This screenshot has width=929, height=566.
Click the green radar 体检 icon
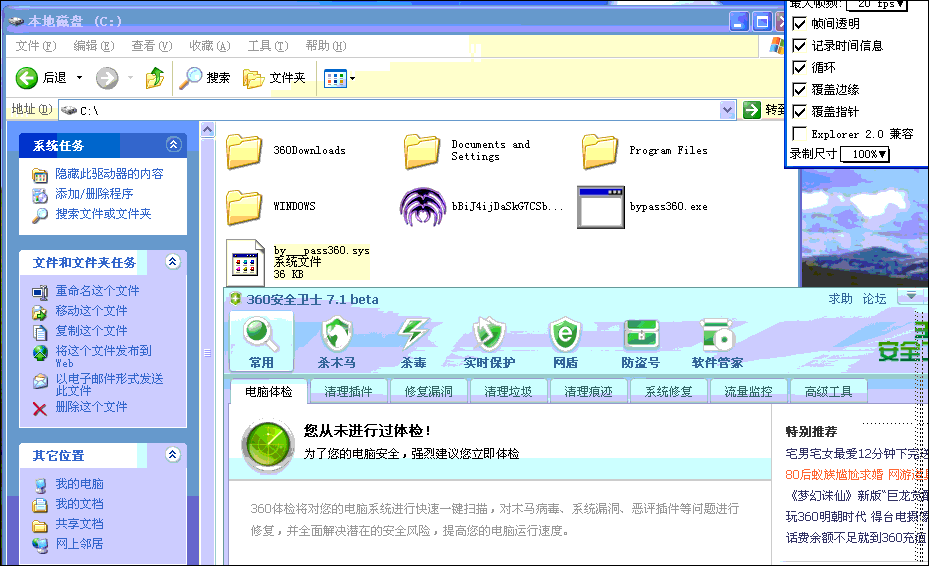click(x=268, y=447)
